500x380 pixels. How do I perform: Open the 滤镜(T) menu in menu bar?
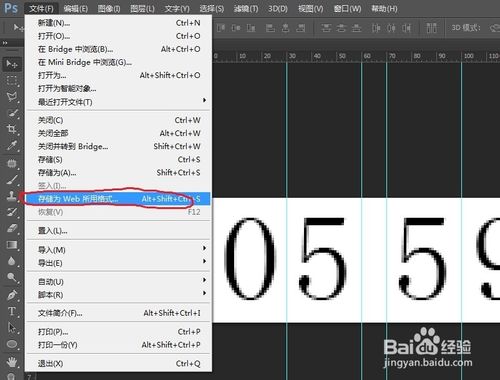[x=246, y=9]
